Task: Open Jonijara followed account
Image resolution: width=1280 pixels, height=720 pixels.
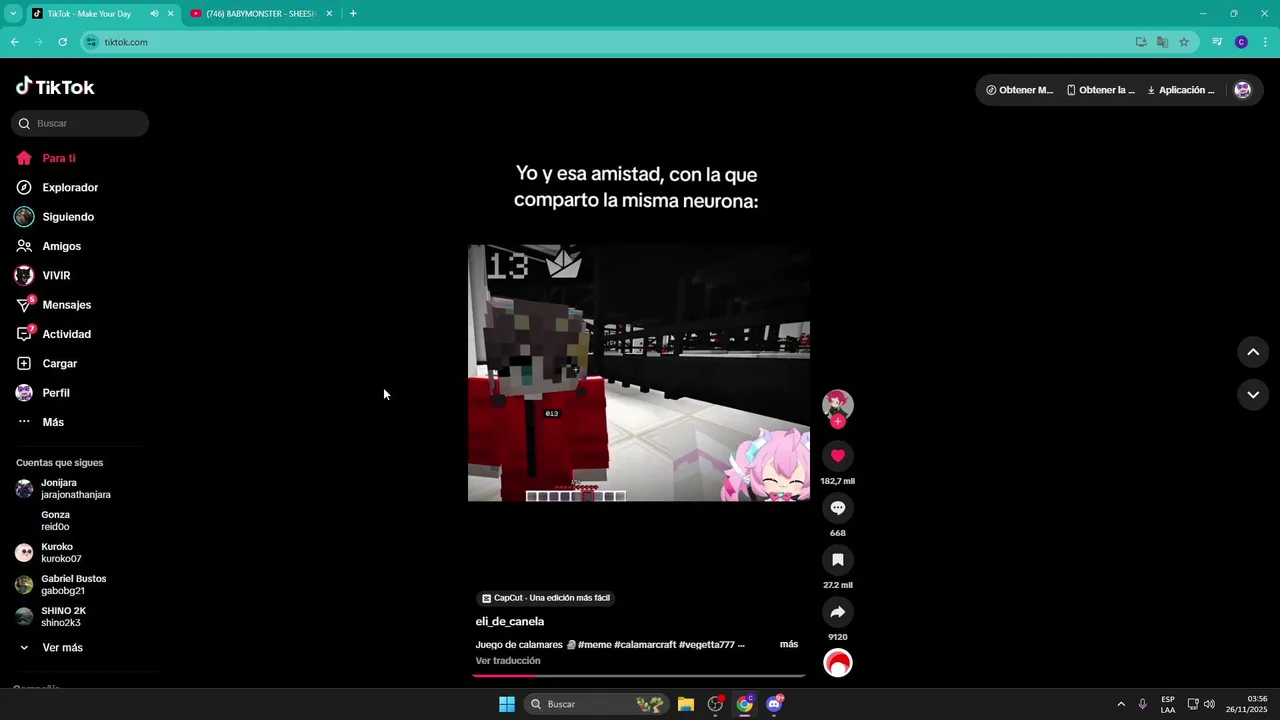Action: pos(75,489)
